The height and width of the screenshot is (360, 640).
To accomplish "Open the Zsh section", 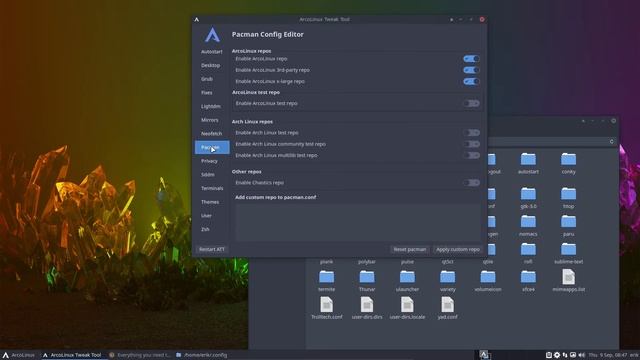I will pyautogui.click(x=212, y=229).
